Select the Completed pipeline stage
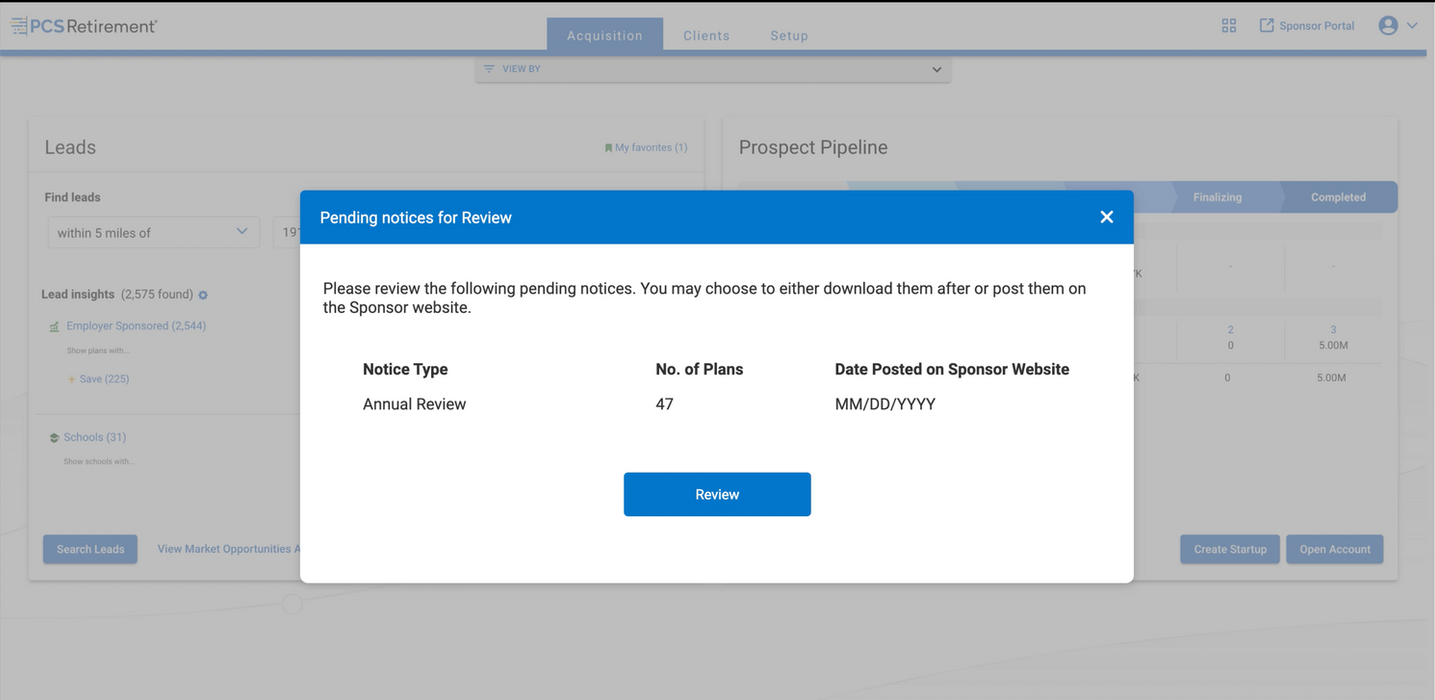The height and width of the screenshot is (700, 1435). (1338, 197)
